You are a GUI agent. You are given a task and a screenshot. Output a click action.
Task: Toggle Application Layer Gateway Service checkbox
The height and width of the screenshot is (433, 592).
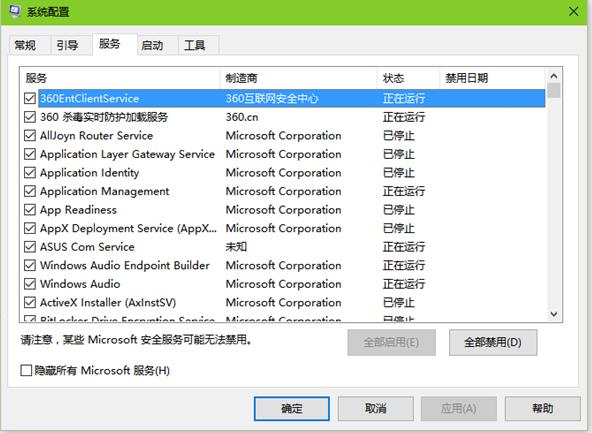30,154
